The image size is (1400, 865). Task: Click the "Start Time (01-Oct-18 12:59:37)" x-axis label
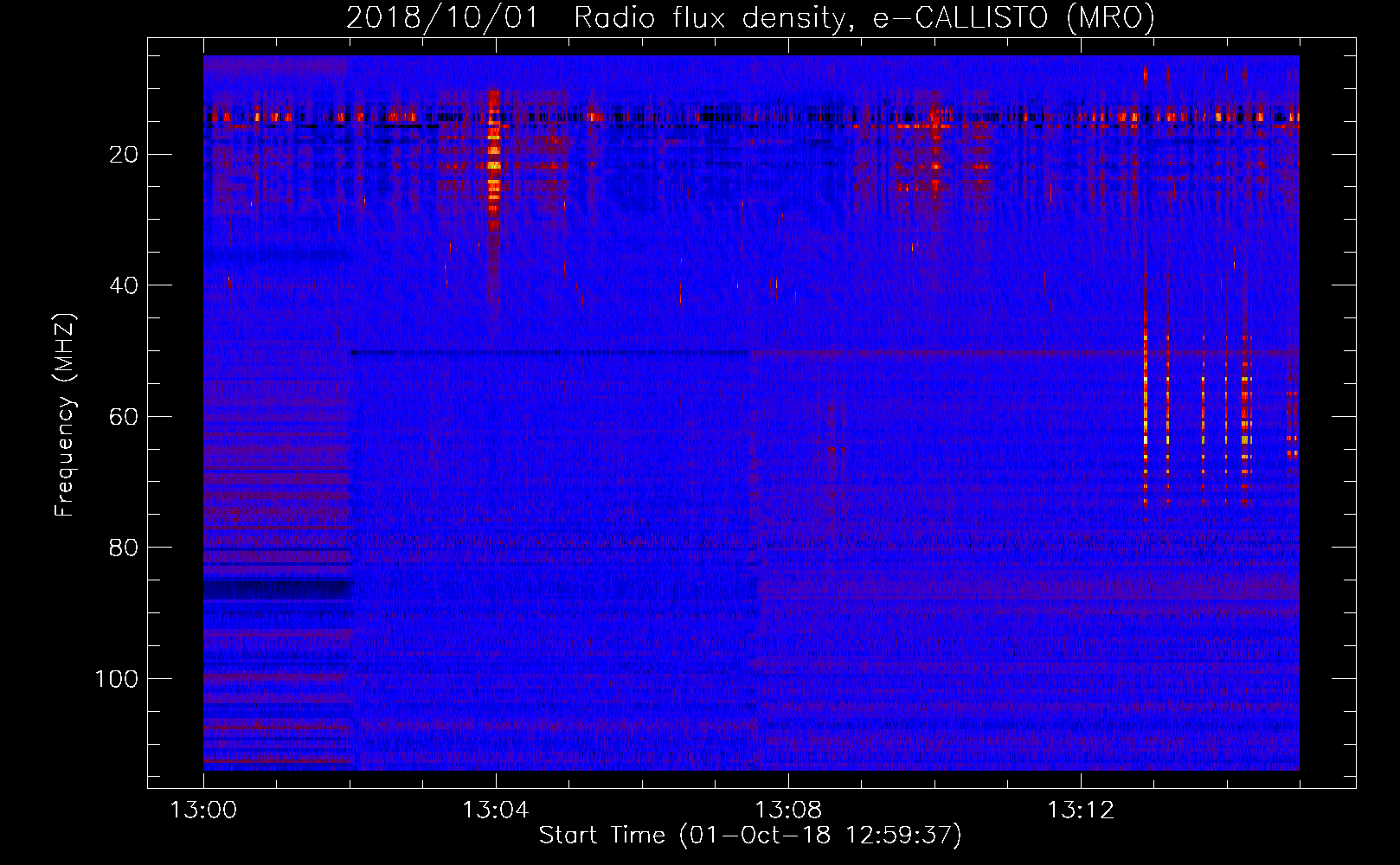750,836
